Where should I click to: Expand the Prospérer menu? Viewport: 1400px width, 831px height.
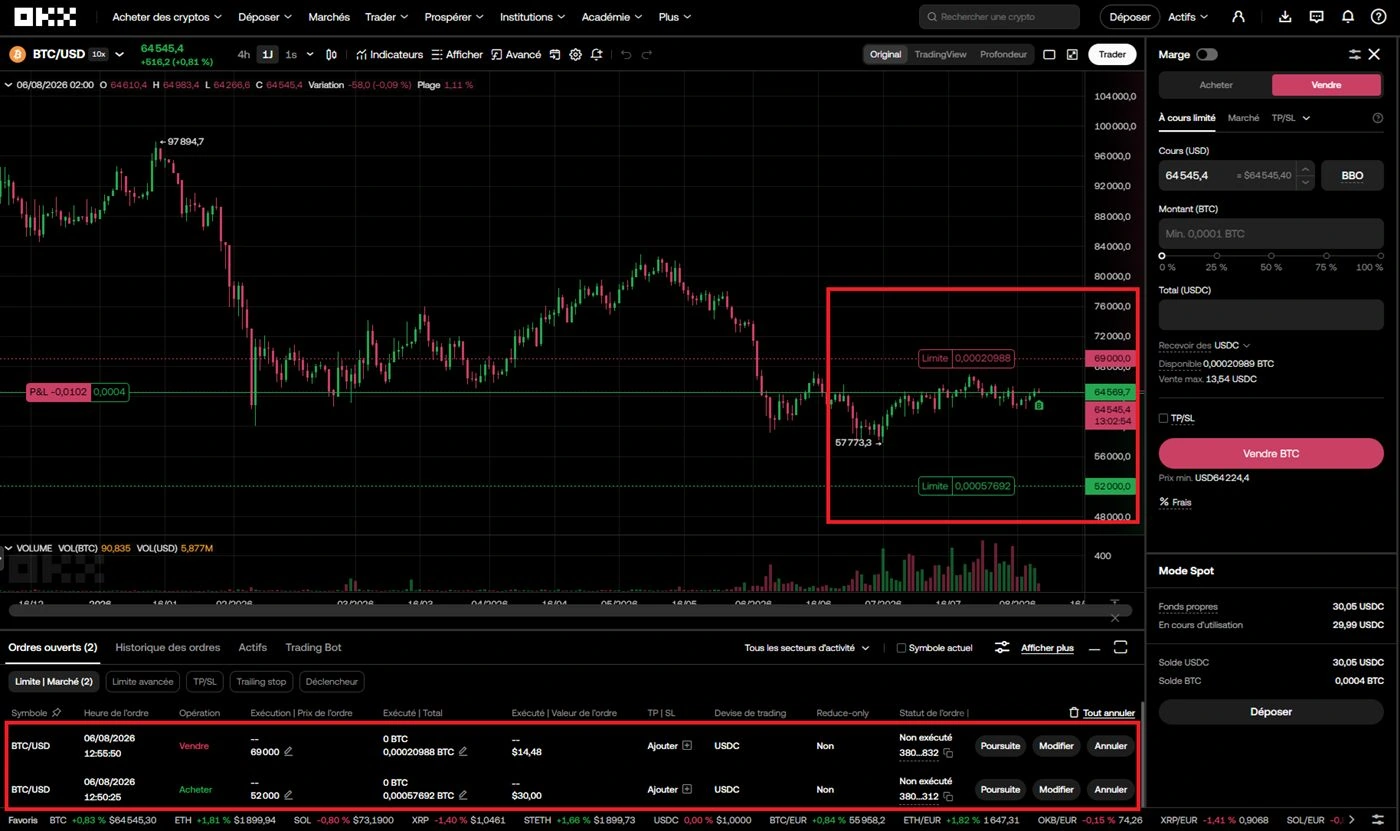click(454, 17)
